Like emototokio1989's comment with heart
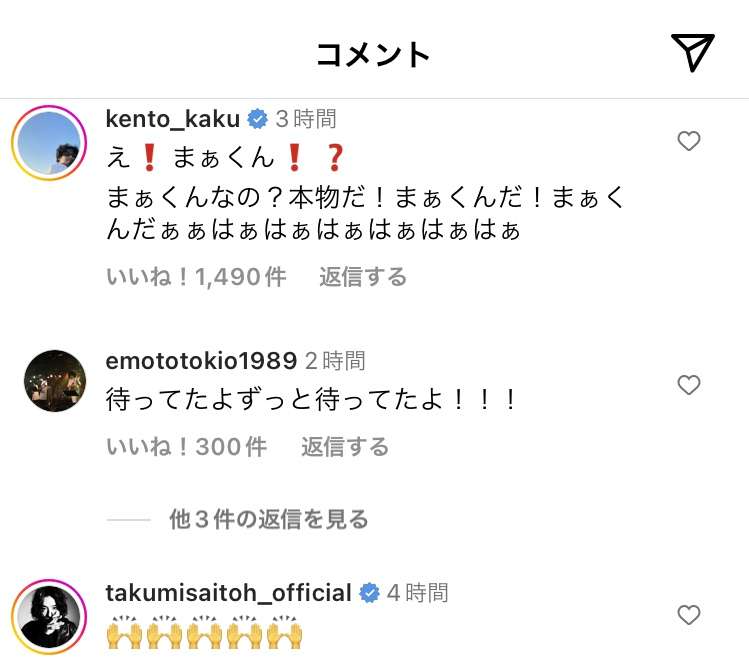This screenshot has height=663, width=749. 689,385
